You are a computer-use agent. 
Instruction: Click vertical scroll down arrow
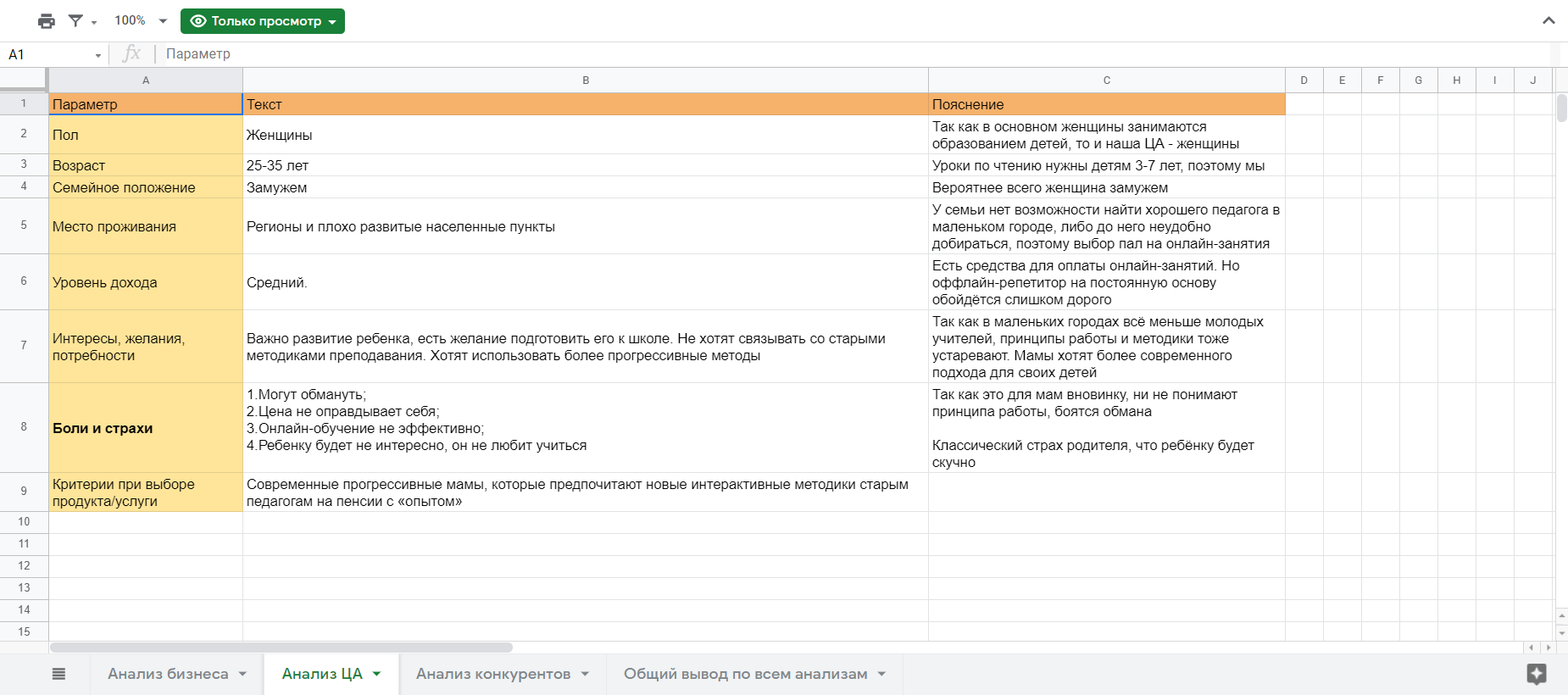coord(1561,633)
